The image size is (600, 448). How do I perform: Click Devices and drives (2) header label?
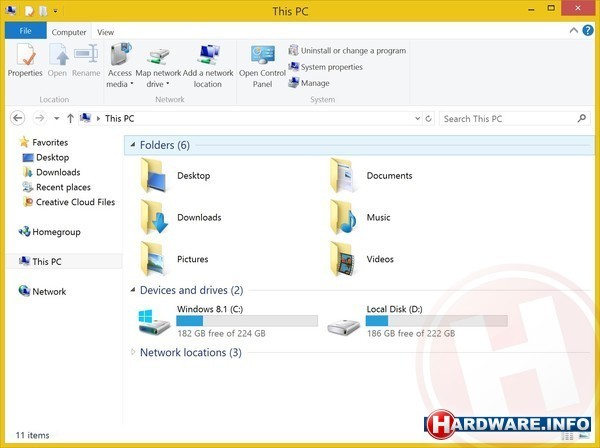click(191, 290)
